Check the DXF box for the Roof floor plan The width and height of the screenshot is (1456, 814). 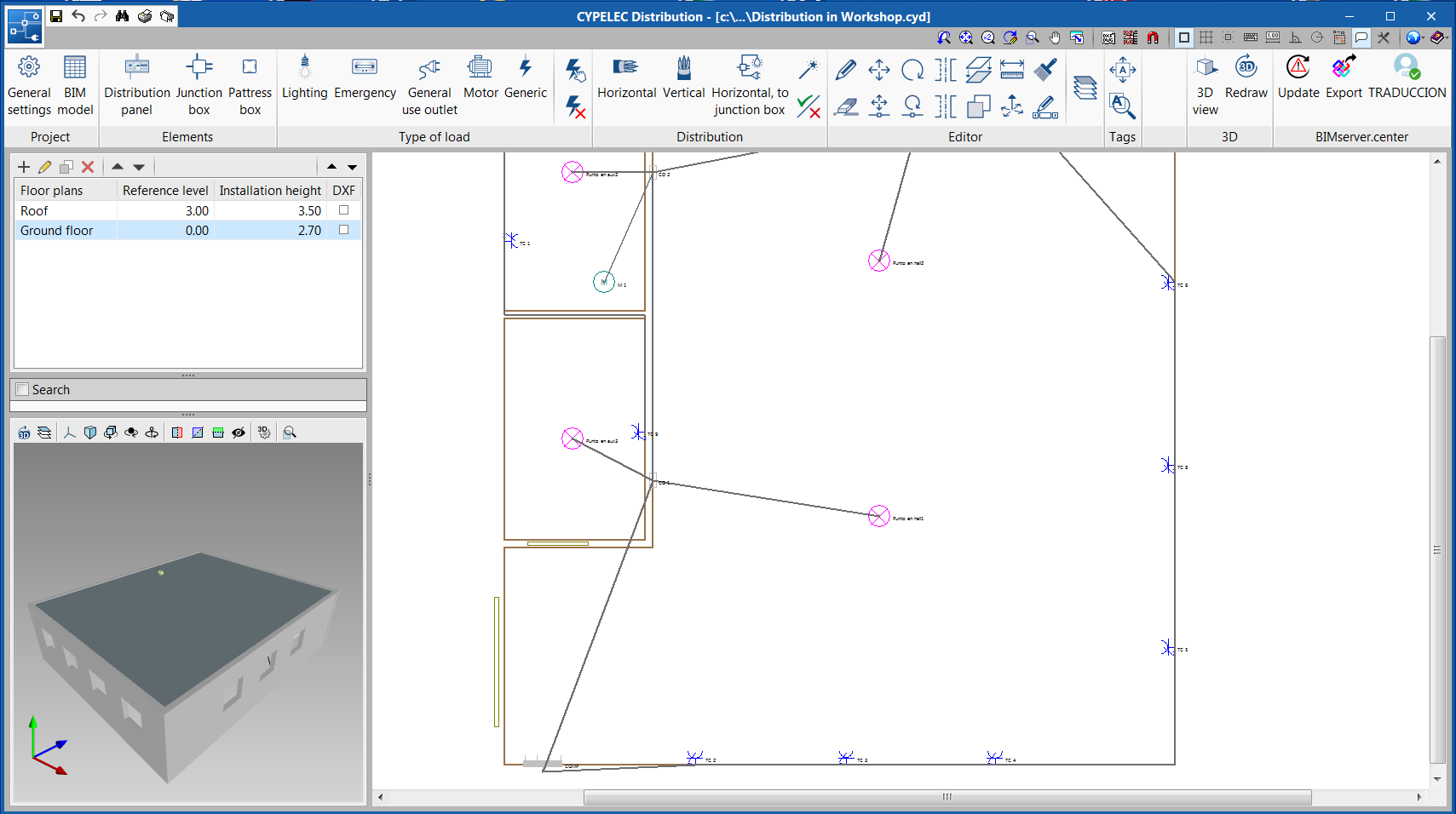click(x=343, y=210)
